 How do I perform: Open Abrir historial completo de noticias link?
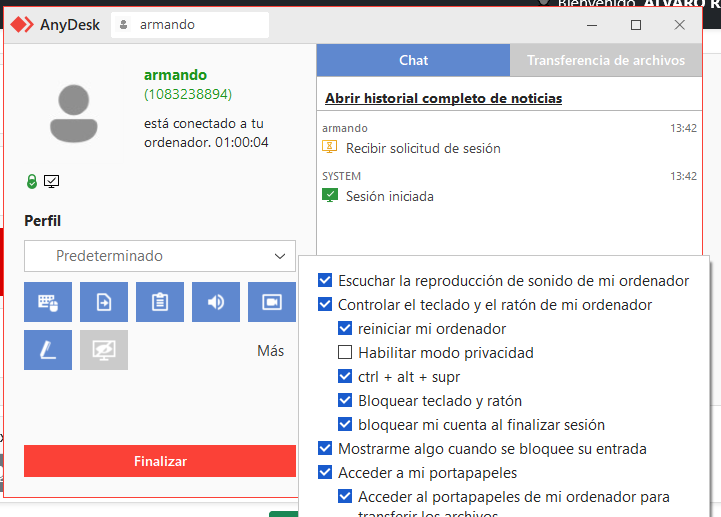click(x=443, y=99)
